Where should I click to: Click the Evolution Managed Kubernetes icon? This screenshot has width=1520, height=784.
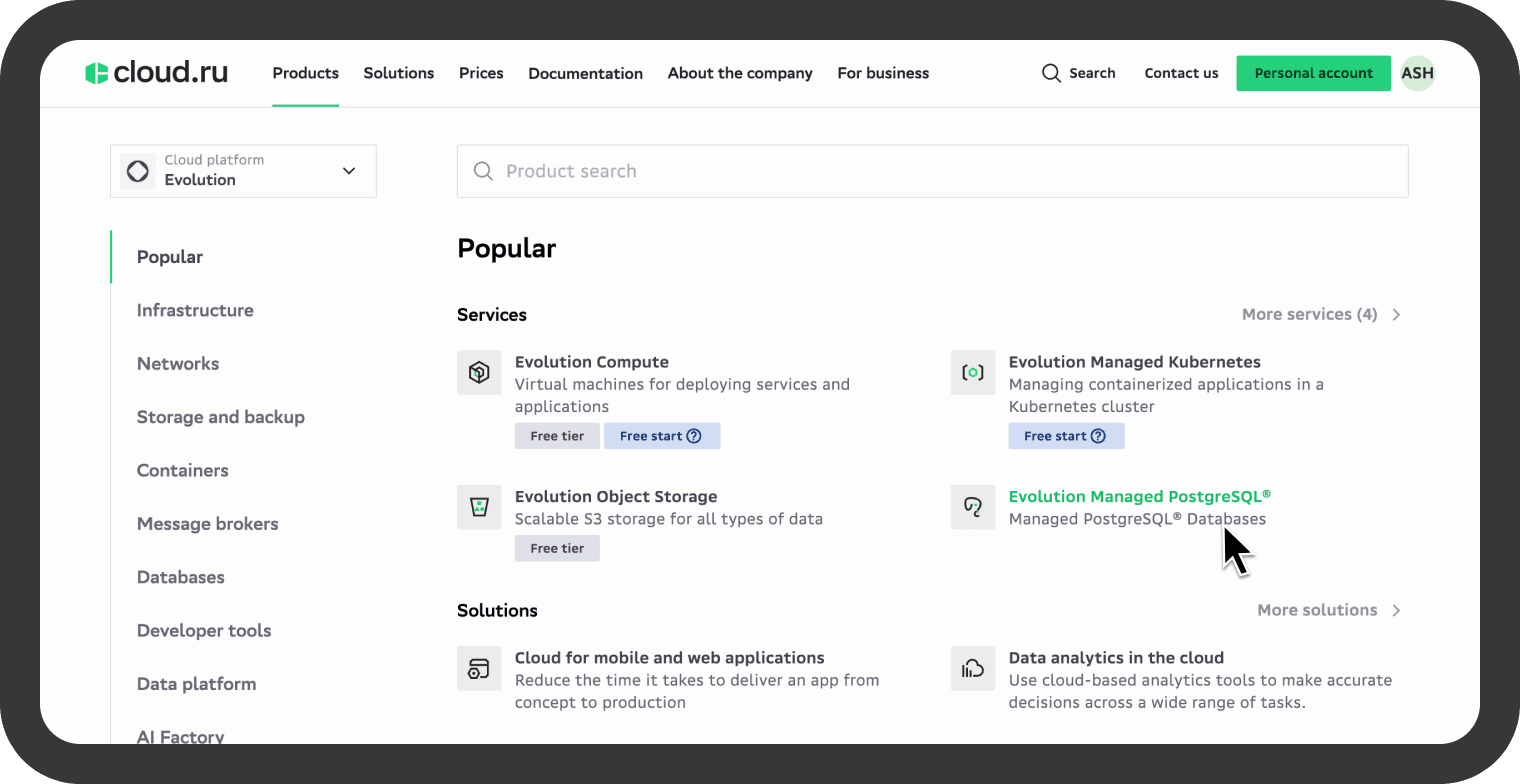[973, 373]
